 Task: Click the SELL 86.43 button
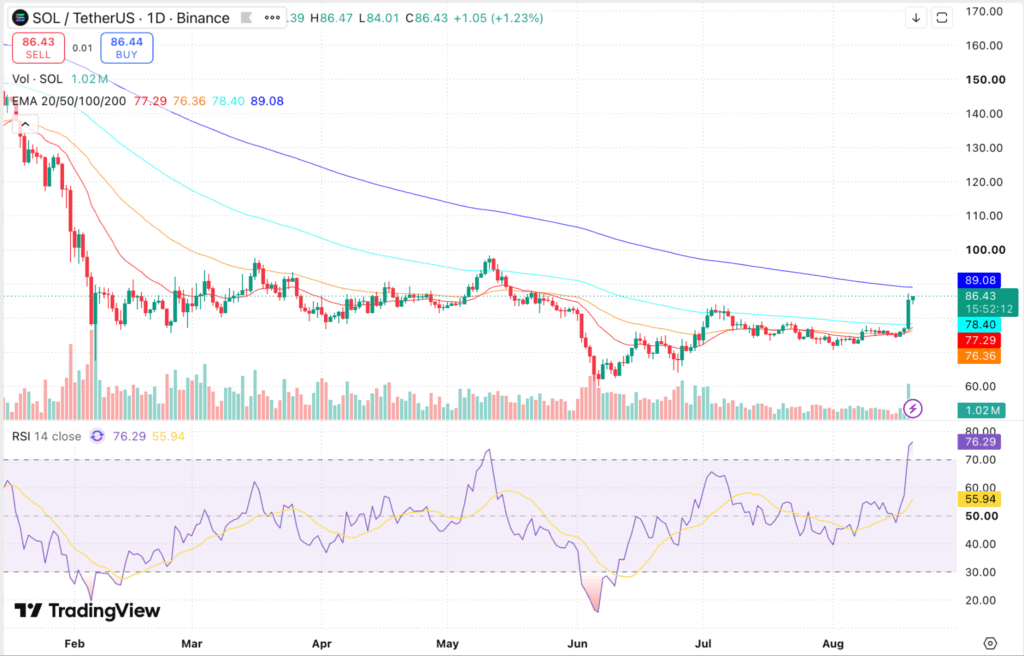pos(39,48)
